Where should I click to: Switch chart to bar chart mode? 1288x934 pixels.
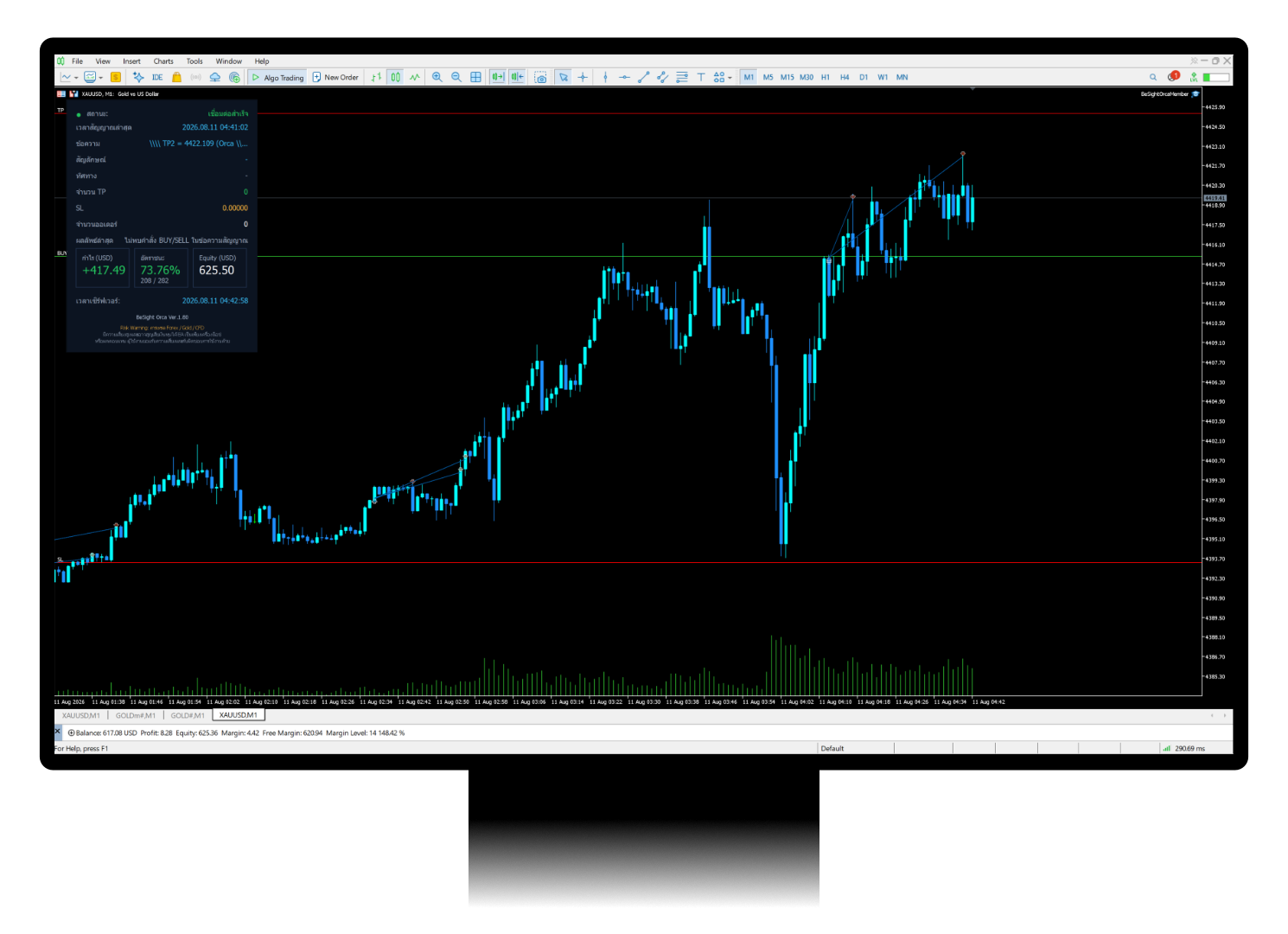(376, 77)
